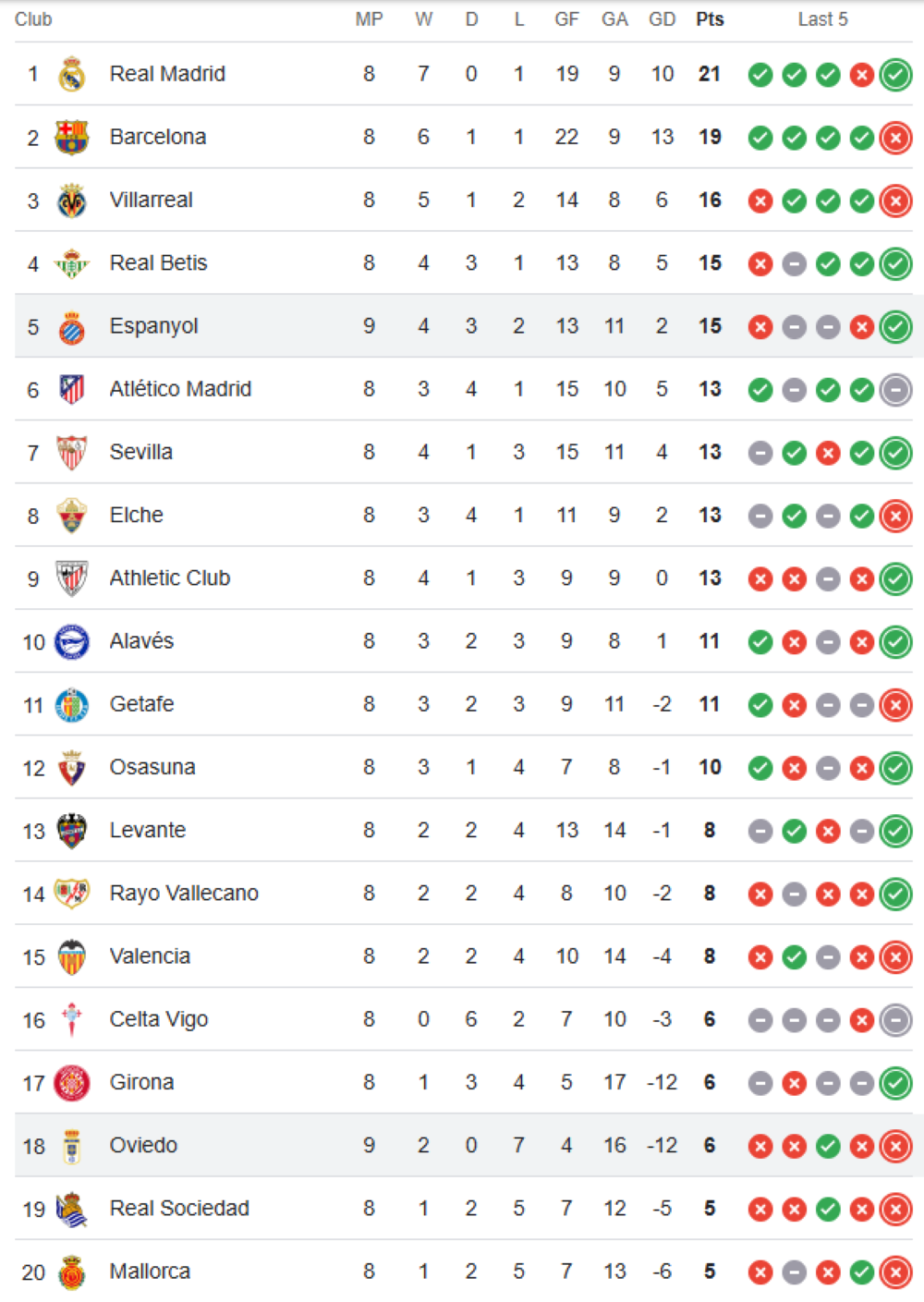Click the GD column header
The height and width of the screenshot is (1302, 924).
(x=662, y=19)
